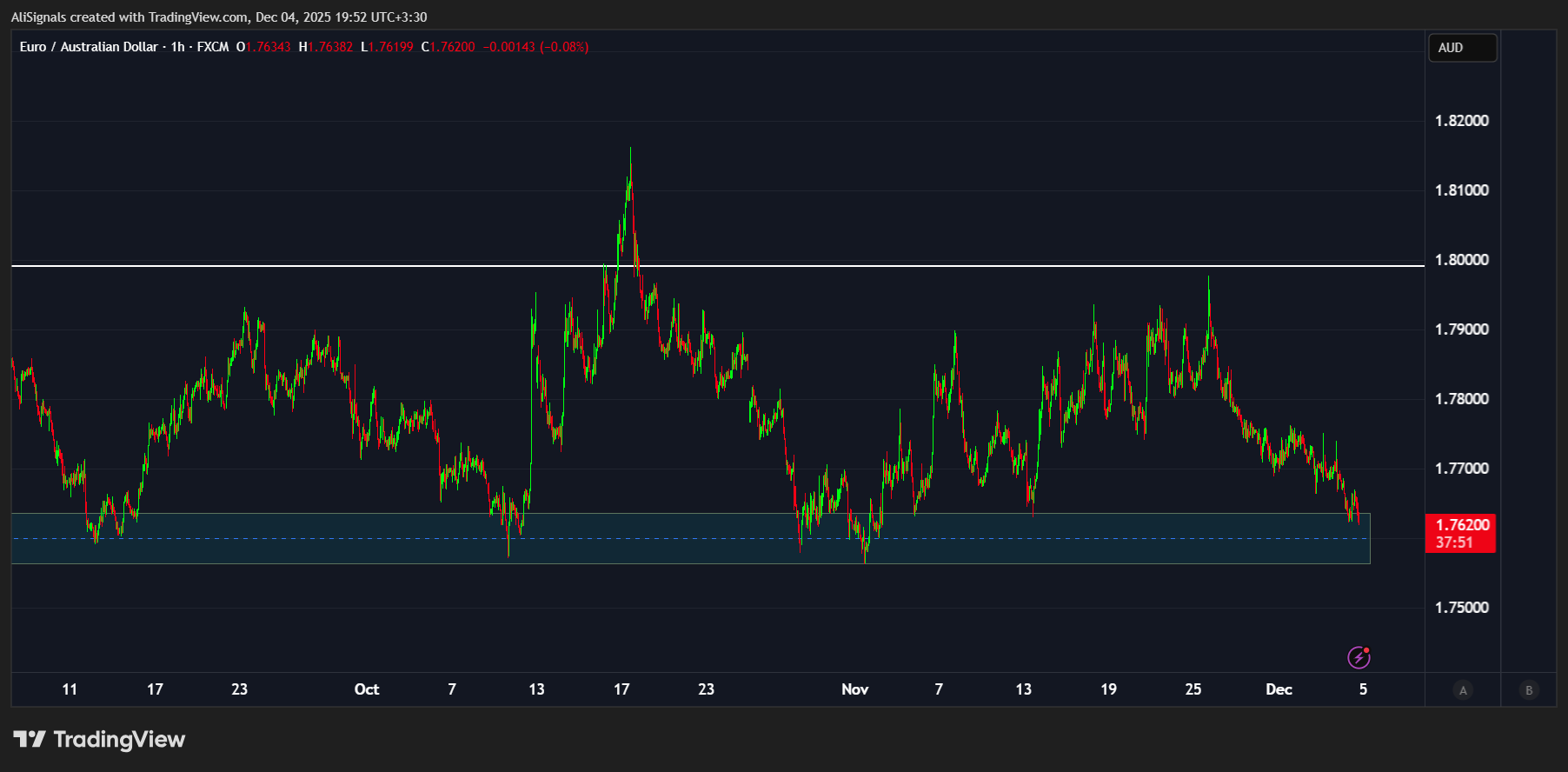This screenshot has width=1568, height=772.
Task: Click the 1.81000 price axis label
Action: 1462,190
